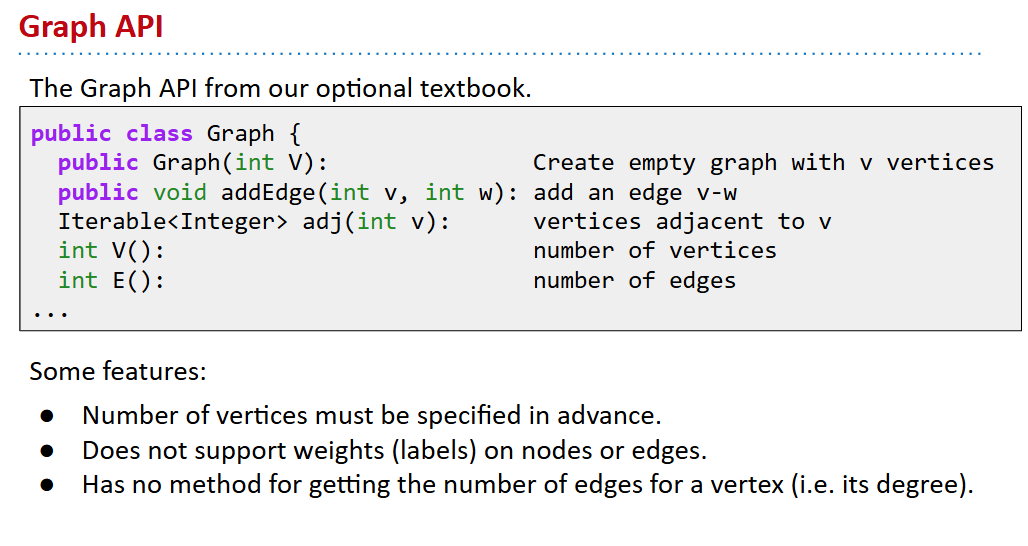Click the bullet 'Number of vertices must be specified in advance.'
Screen dimensions: 1028x546
(371, 415)
